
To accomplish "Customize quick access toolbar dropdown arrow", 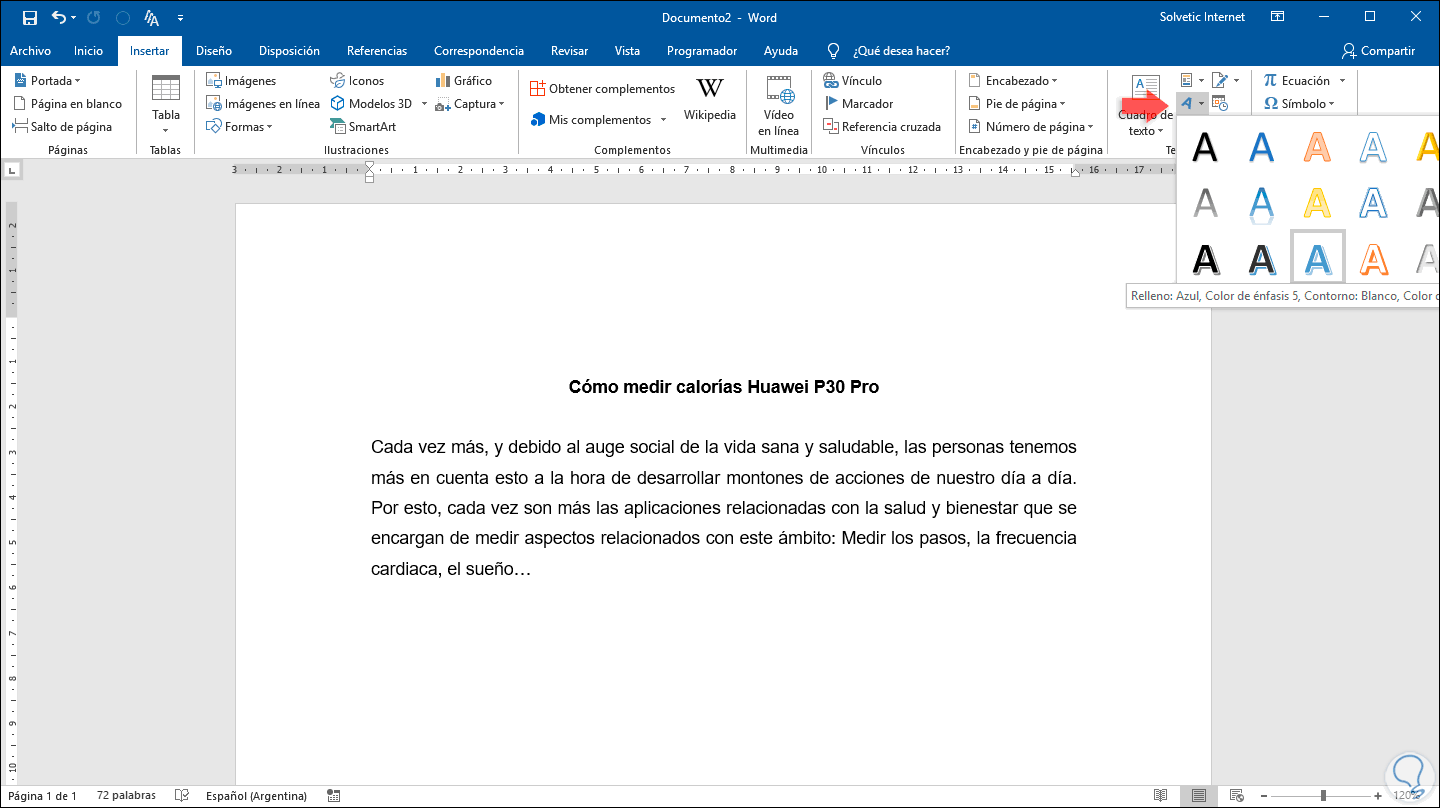I will pos(180,18).
